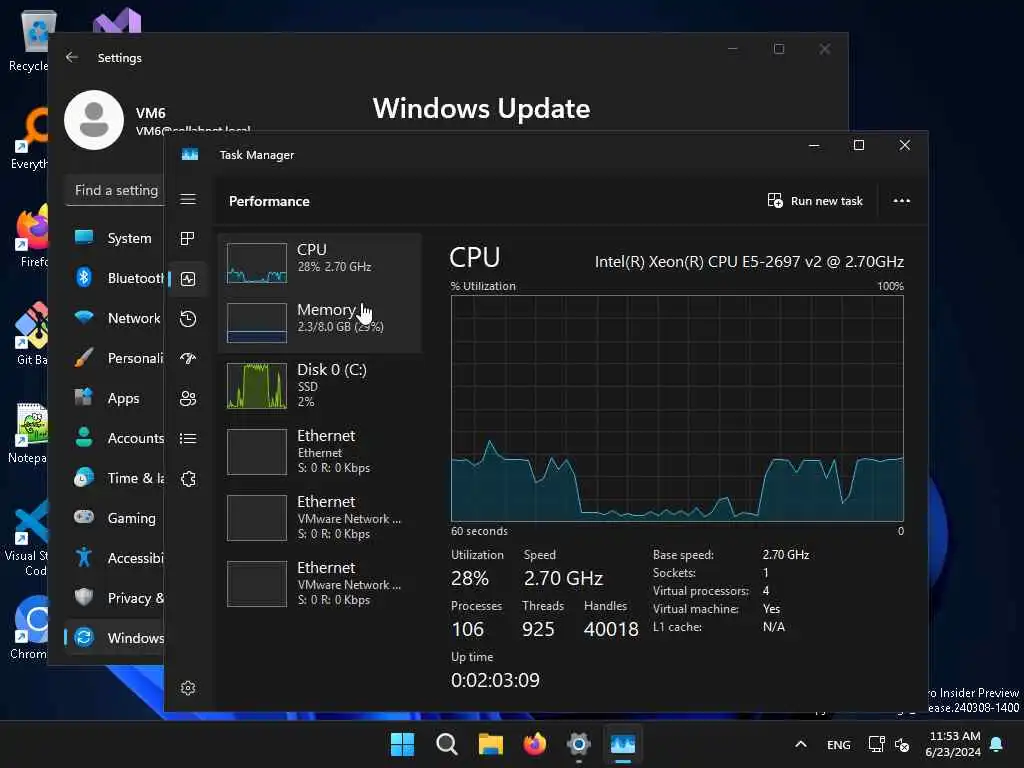This screenshot has width=1024, height=768.
Task: Click ENG language indicator
Action: coord(839,744)
